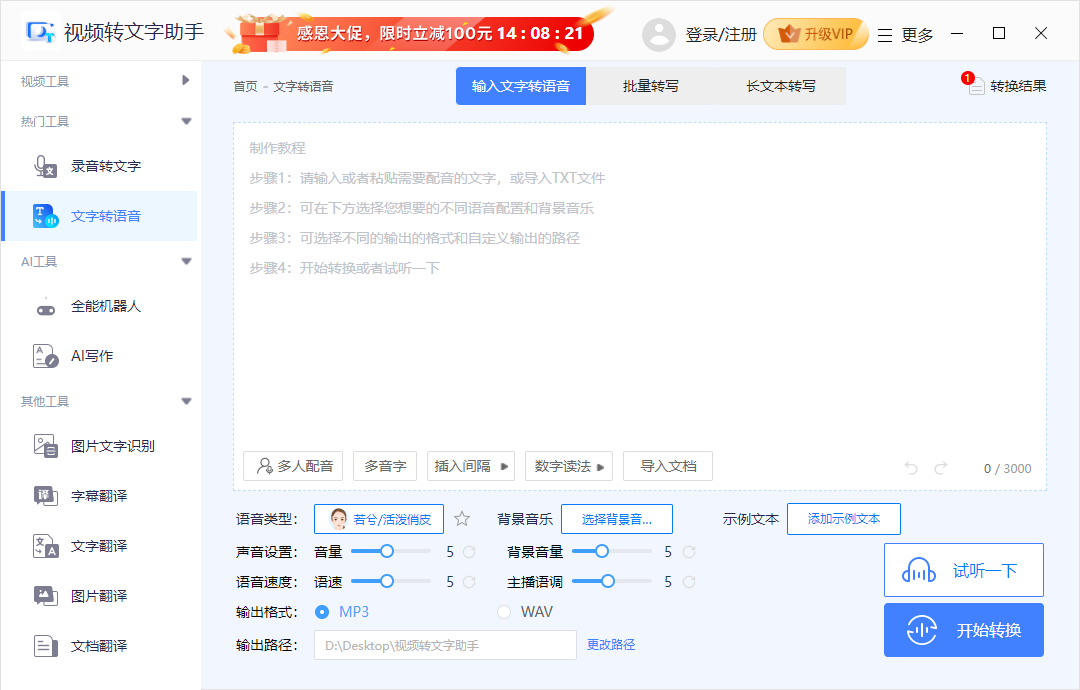This screenshot has height=690, width=1080.
Task: Open the 数字读法 dropdown
Action: point(568,465)
